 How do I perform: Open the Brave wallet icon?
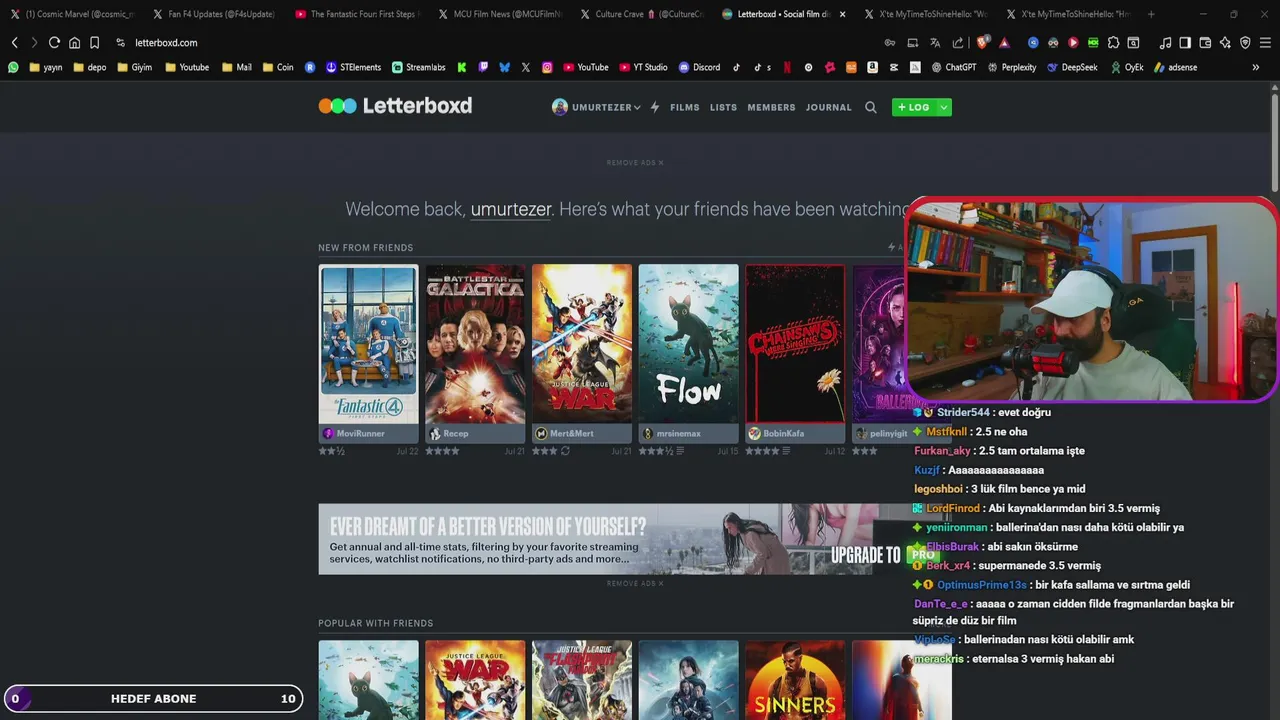coord(1205,43)
